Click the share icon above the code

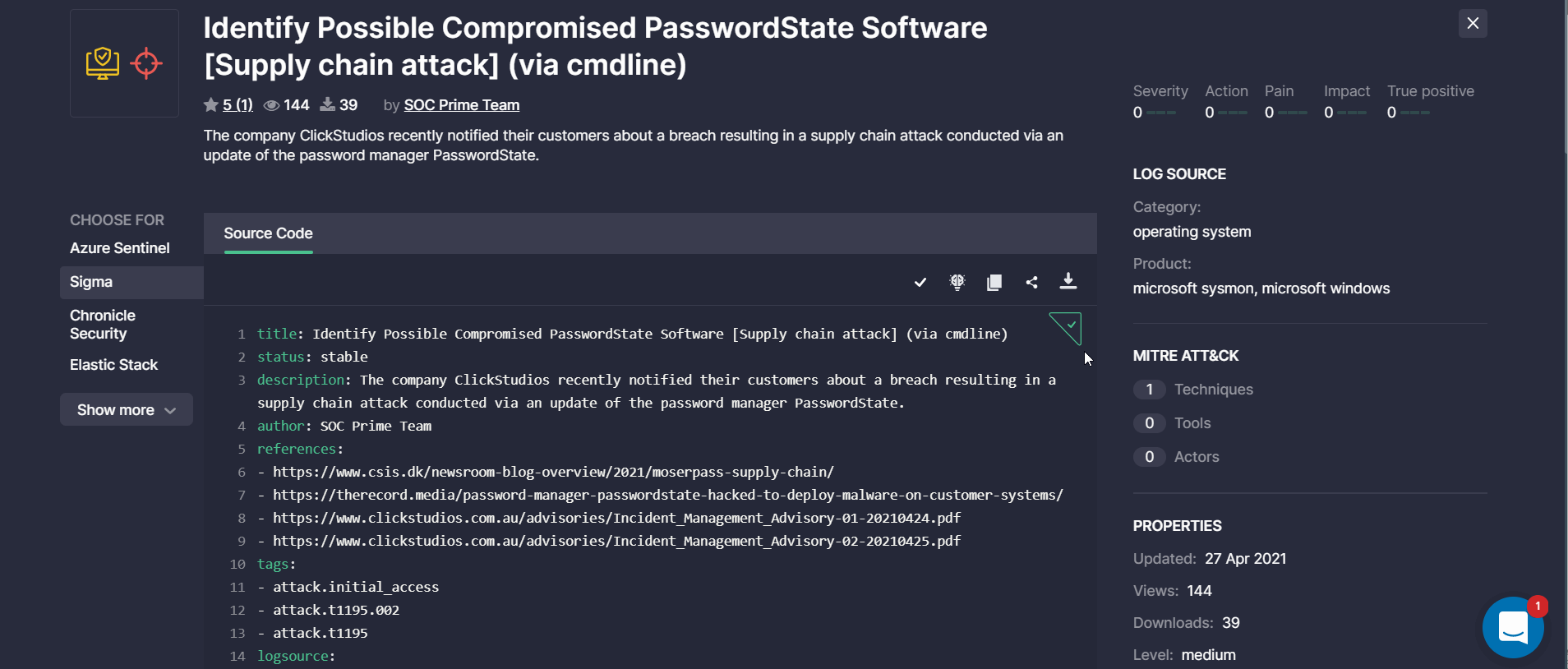point(1031,283)
